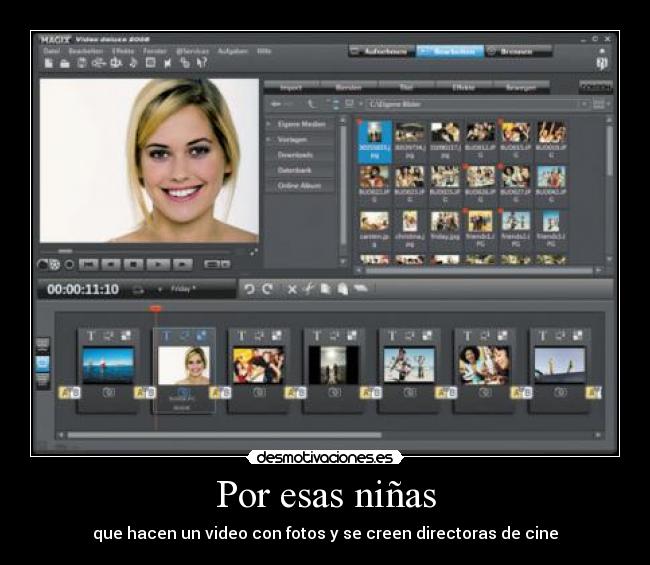Click the back arrow in media pool
Viewport: 650px width, 565px height.
tap(276, 104)
